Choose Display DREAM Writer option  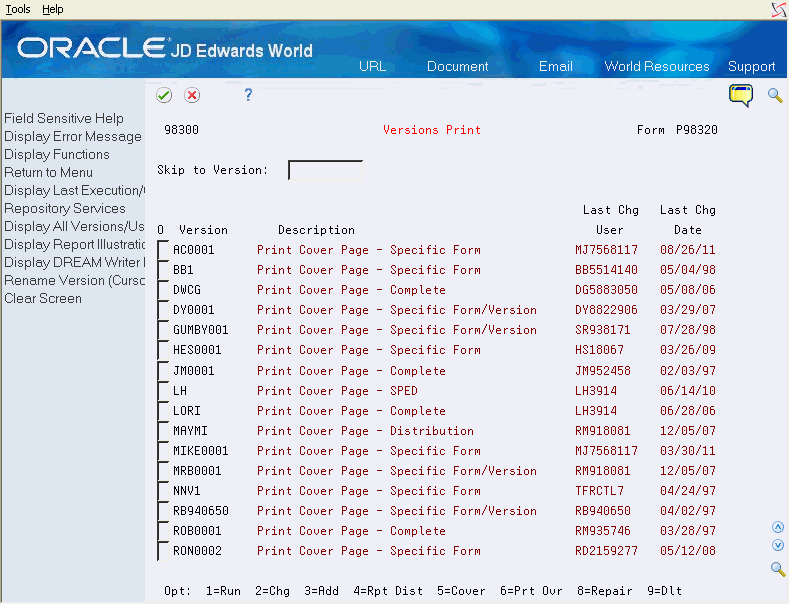pos(74,262)
